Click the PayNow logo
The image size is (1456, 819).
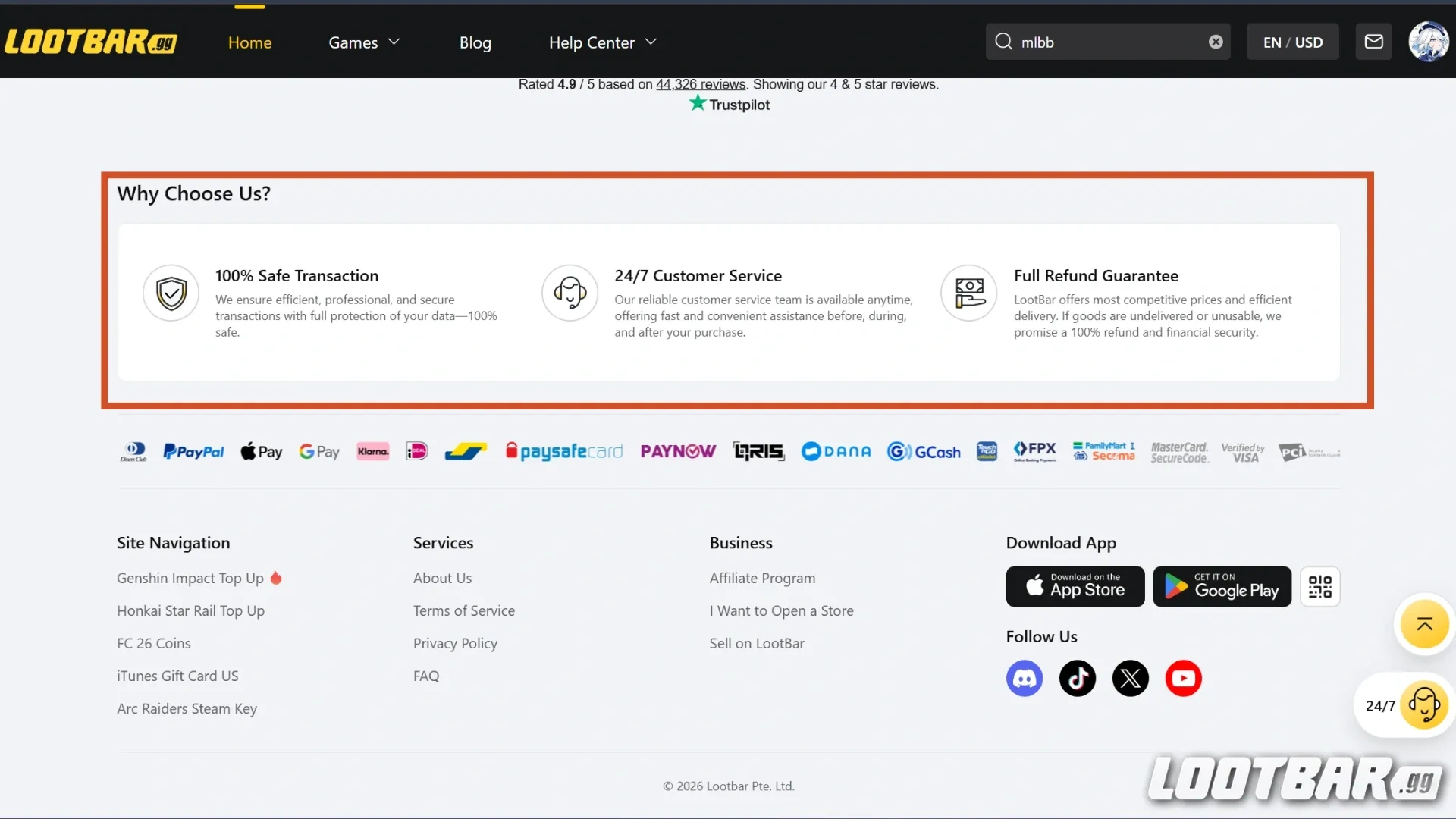point(678,452)
